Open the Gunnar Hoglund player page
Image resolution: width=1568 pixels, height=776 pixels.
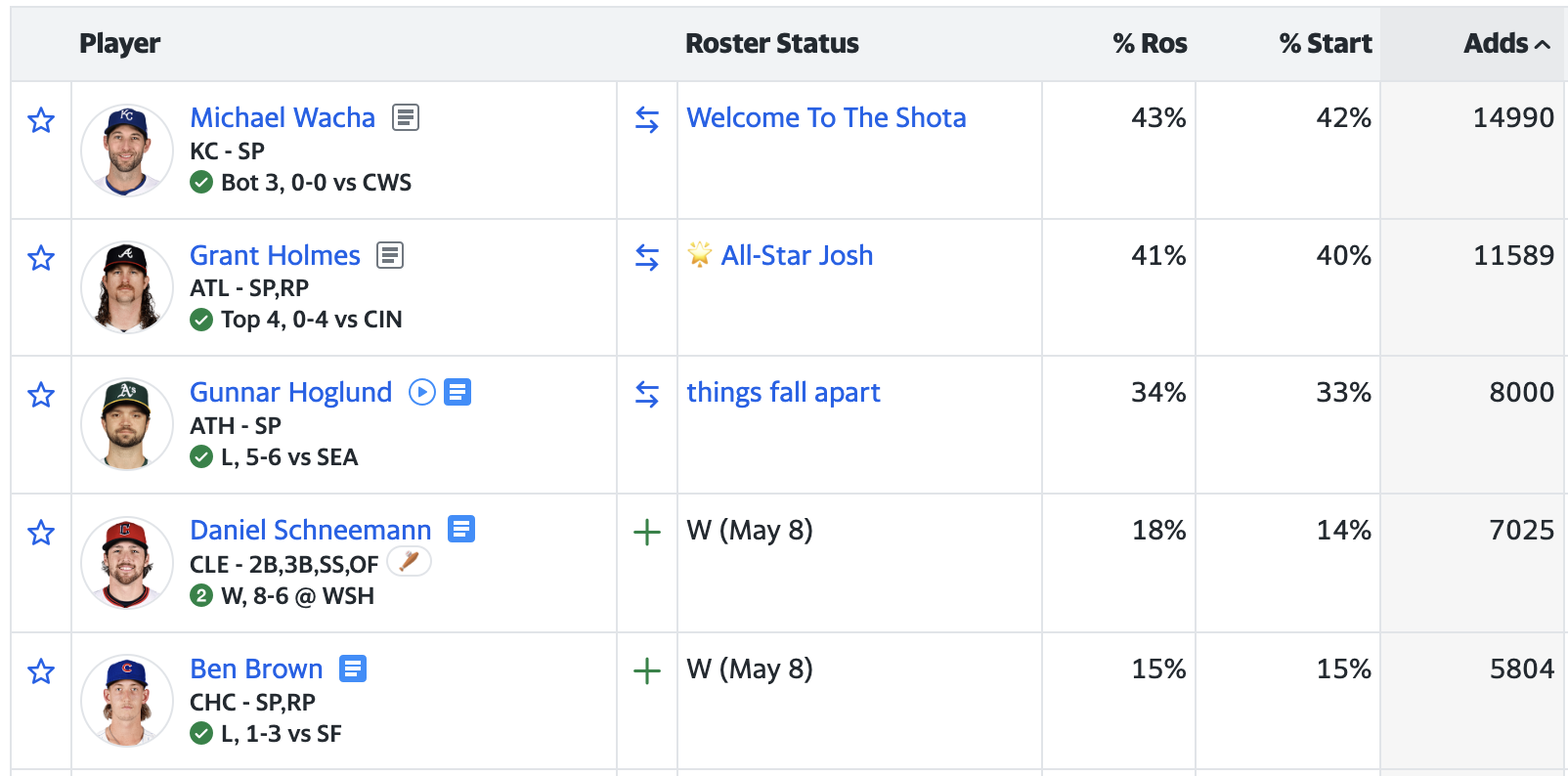click(290, 392)
